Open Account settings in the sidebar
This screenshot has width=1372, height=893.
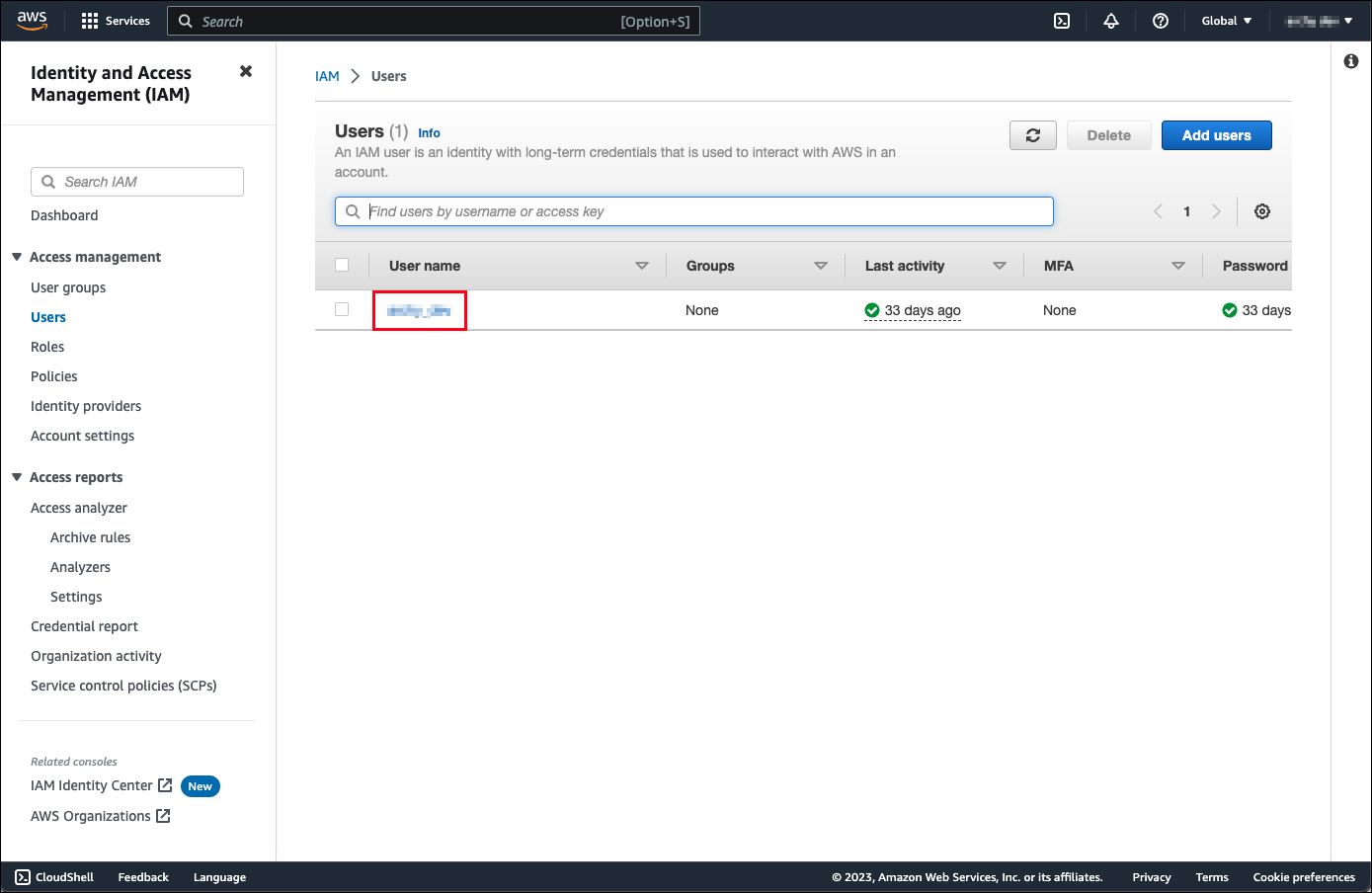(x=83, y=436)
